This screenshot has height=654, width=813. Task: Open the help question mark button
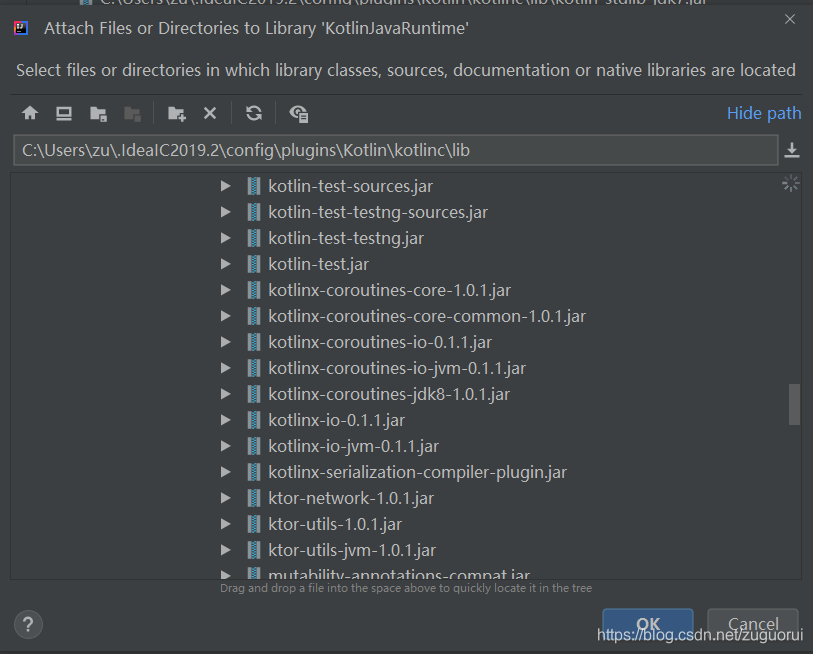click(28, 624)
